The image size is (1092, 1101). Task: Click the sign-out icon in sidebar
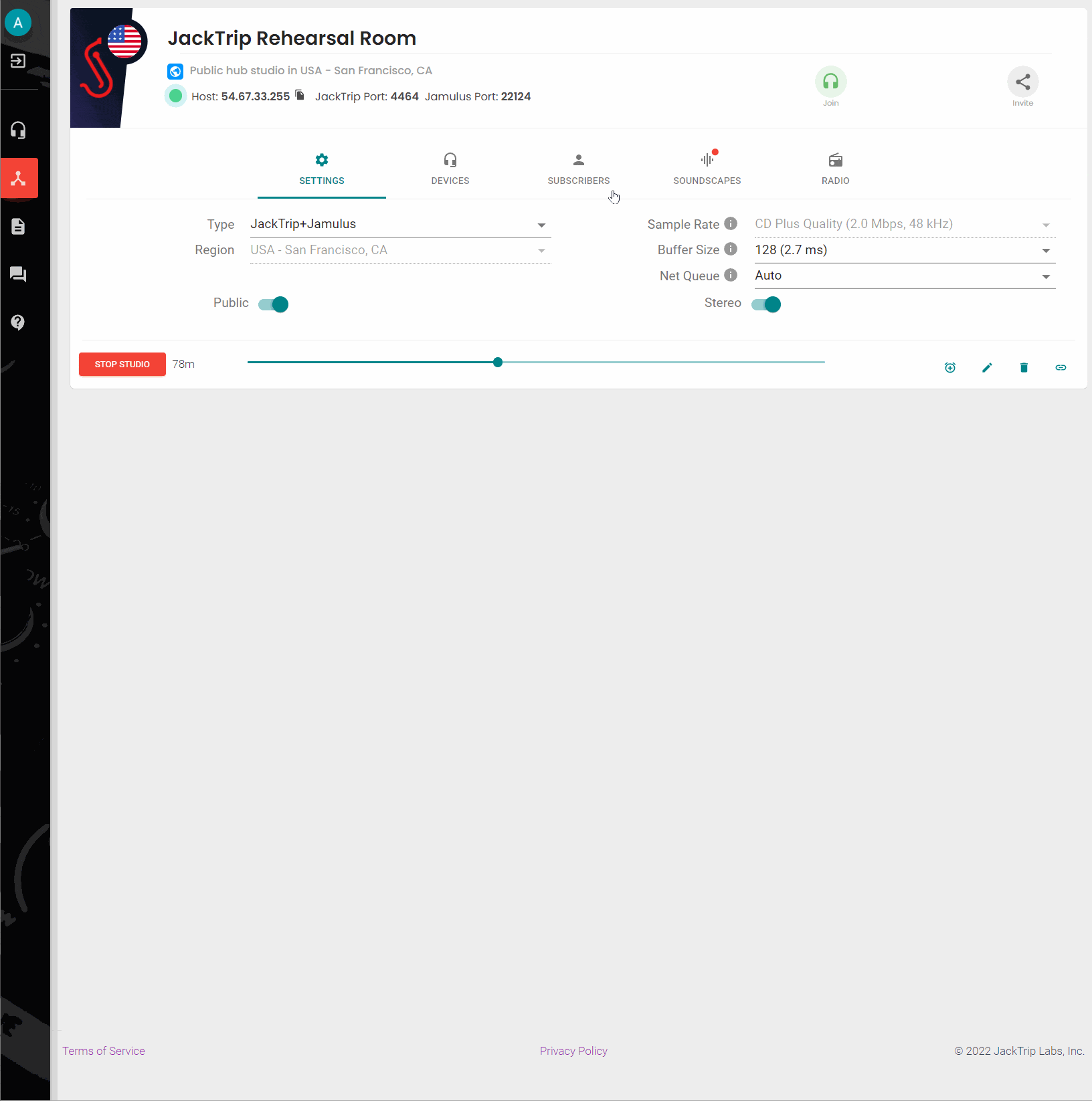pos(18,61)
